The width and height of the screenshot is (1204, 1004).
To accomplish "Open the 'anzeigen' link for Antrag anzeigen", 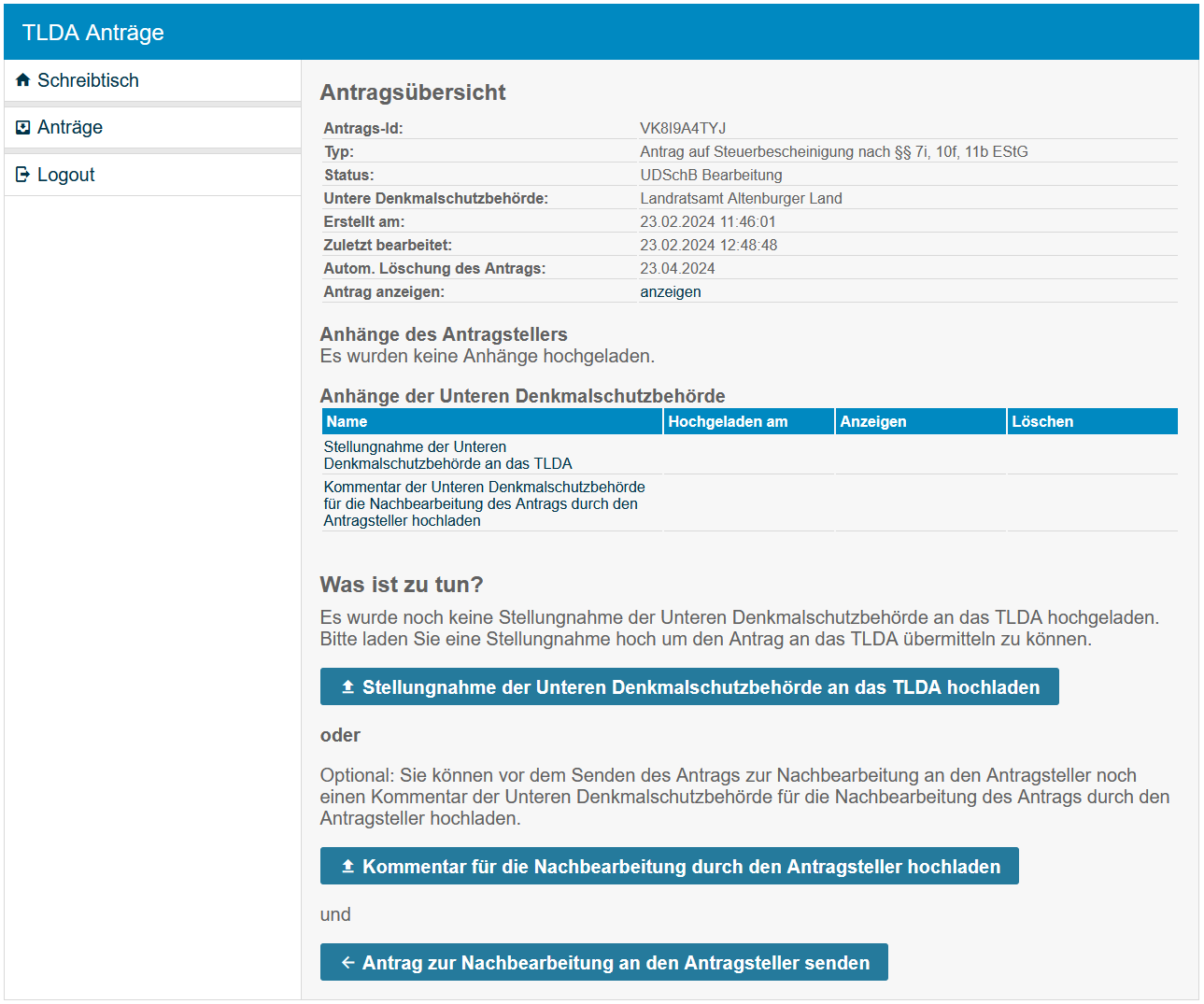I will (670, 292).
